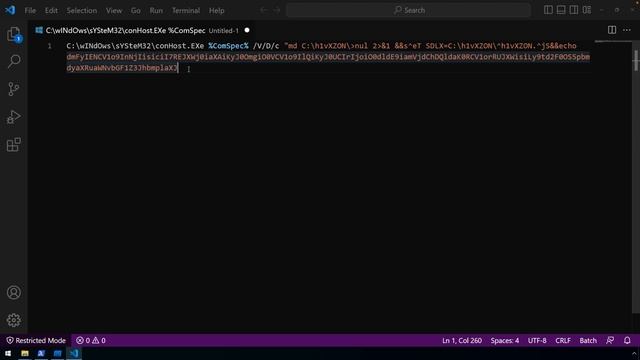Click the editor vertical scrollbar

pos(636,178)
